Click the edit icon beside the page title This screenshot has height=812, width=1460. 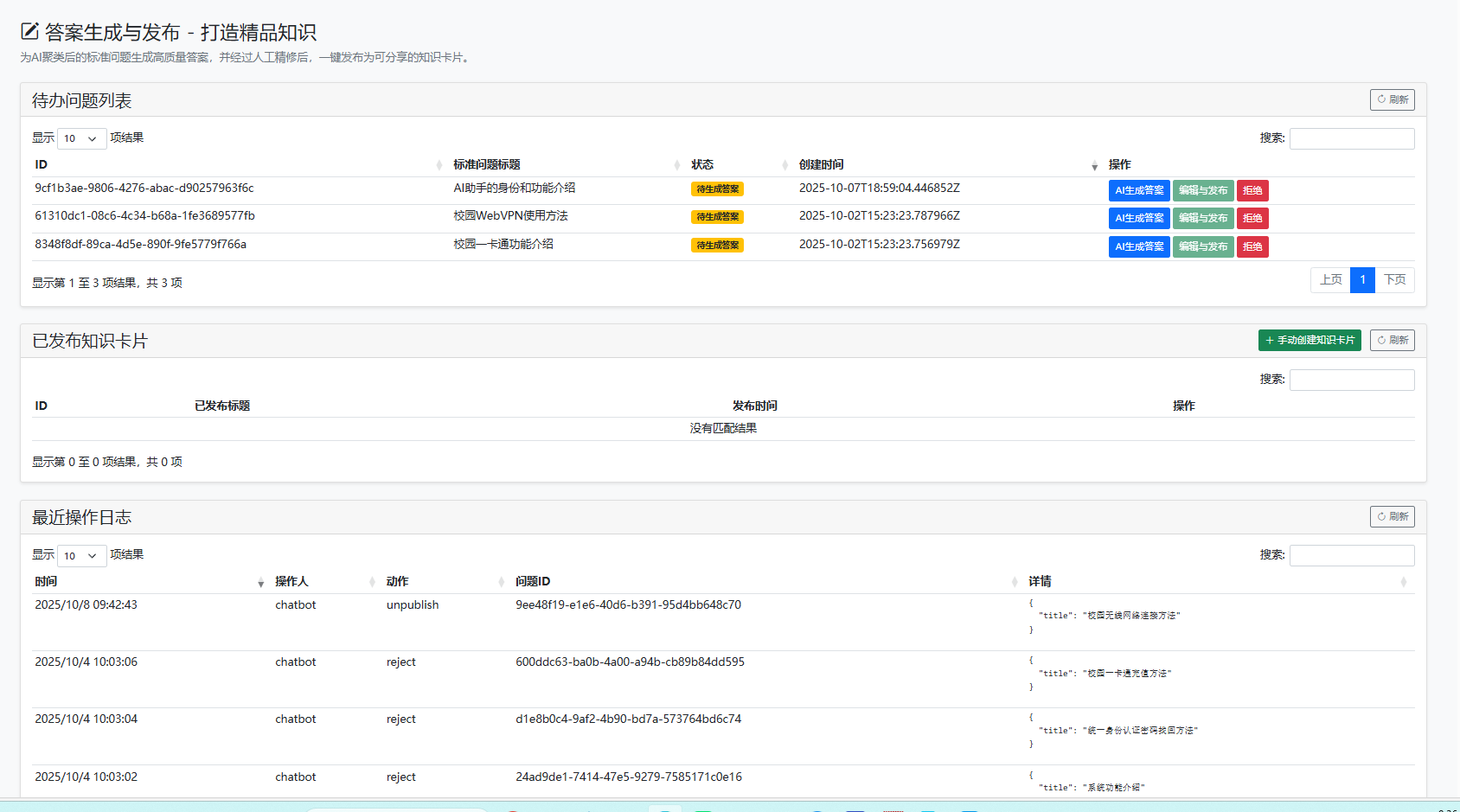(29, 31)
